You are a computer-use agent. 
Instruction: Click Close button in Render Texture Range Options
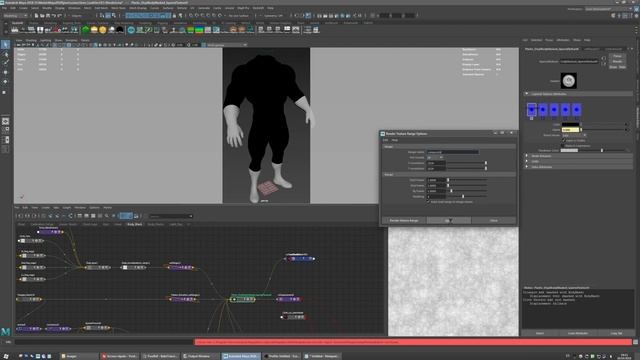[494, 220]
